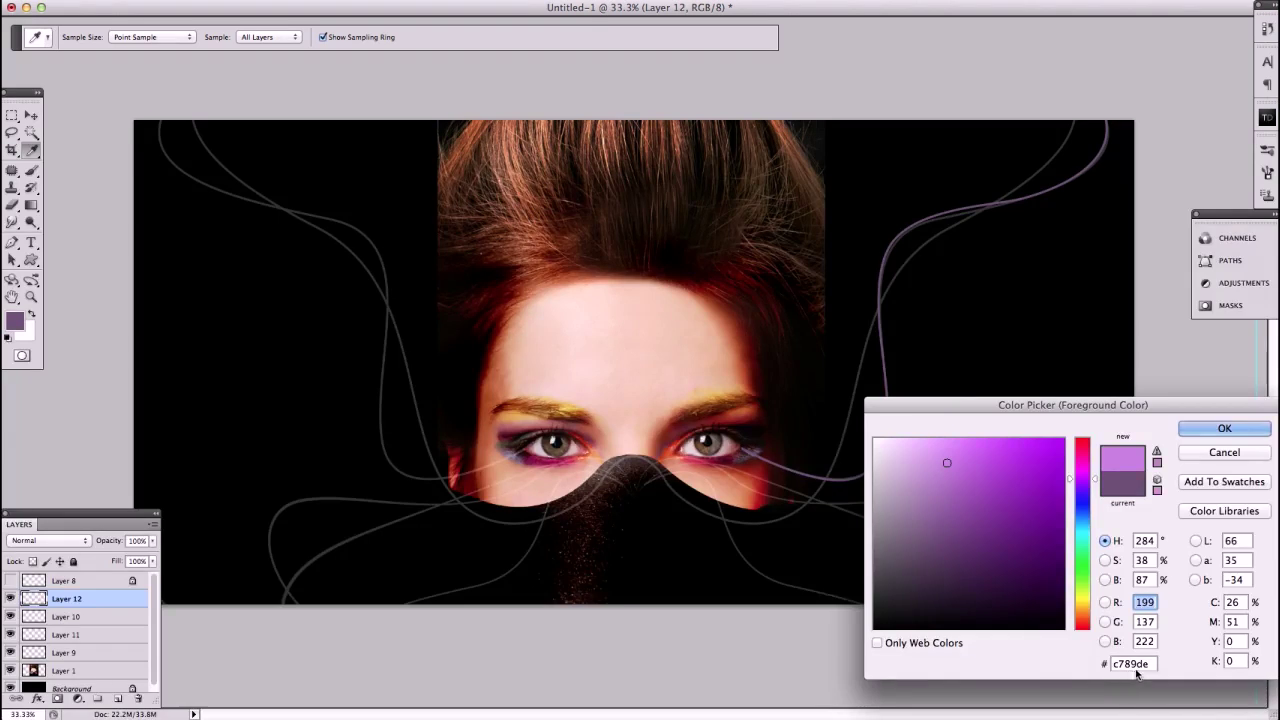The image size is (1280, 720).
Task: Click the hex color input field
Action: coord(1133,664)
